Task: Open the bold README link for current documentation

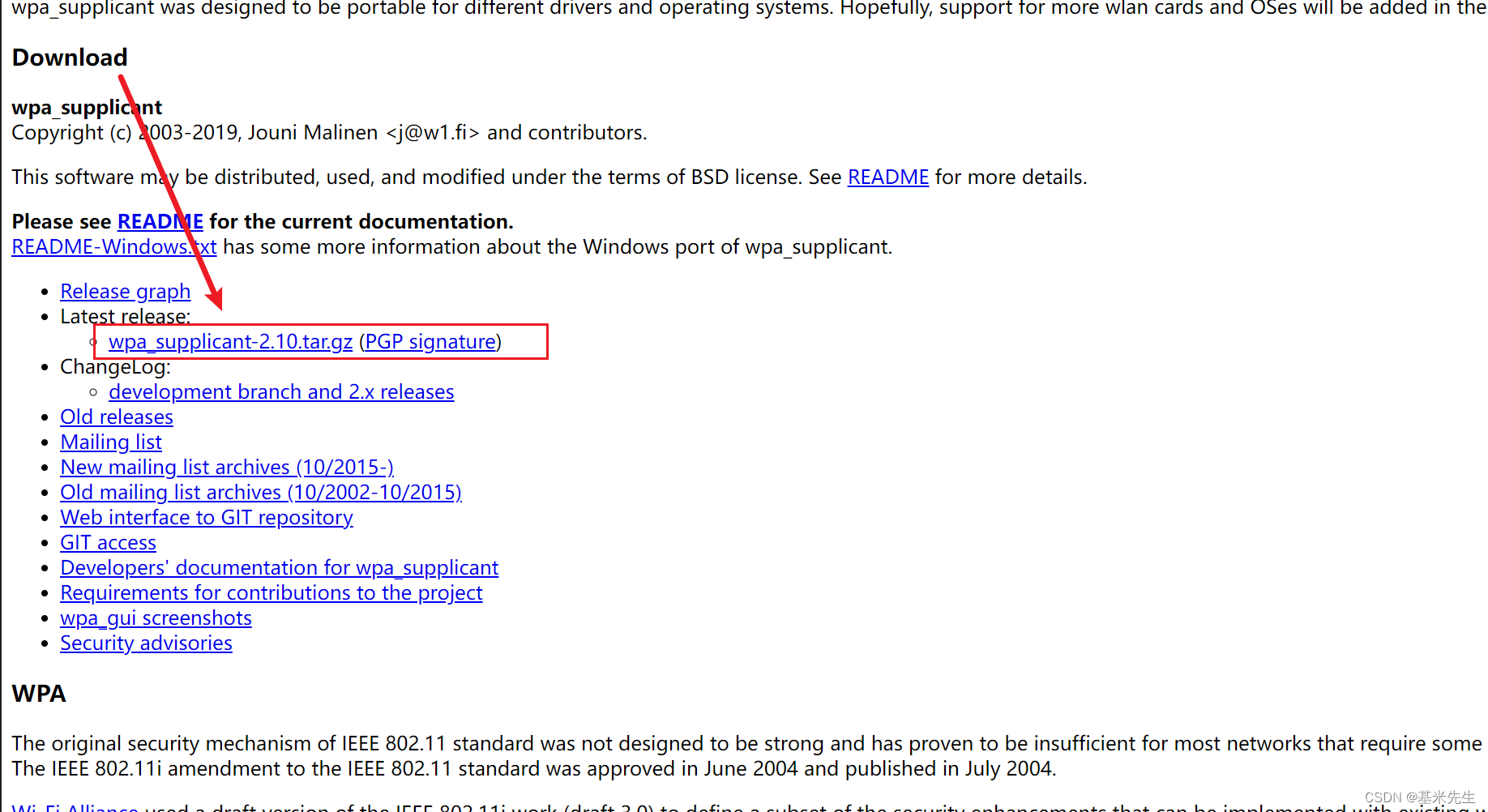Action: tap(160, 221)
